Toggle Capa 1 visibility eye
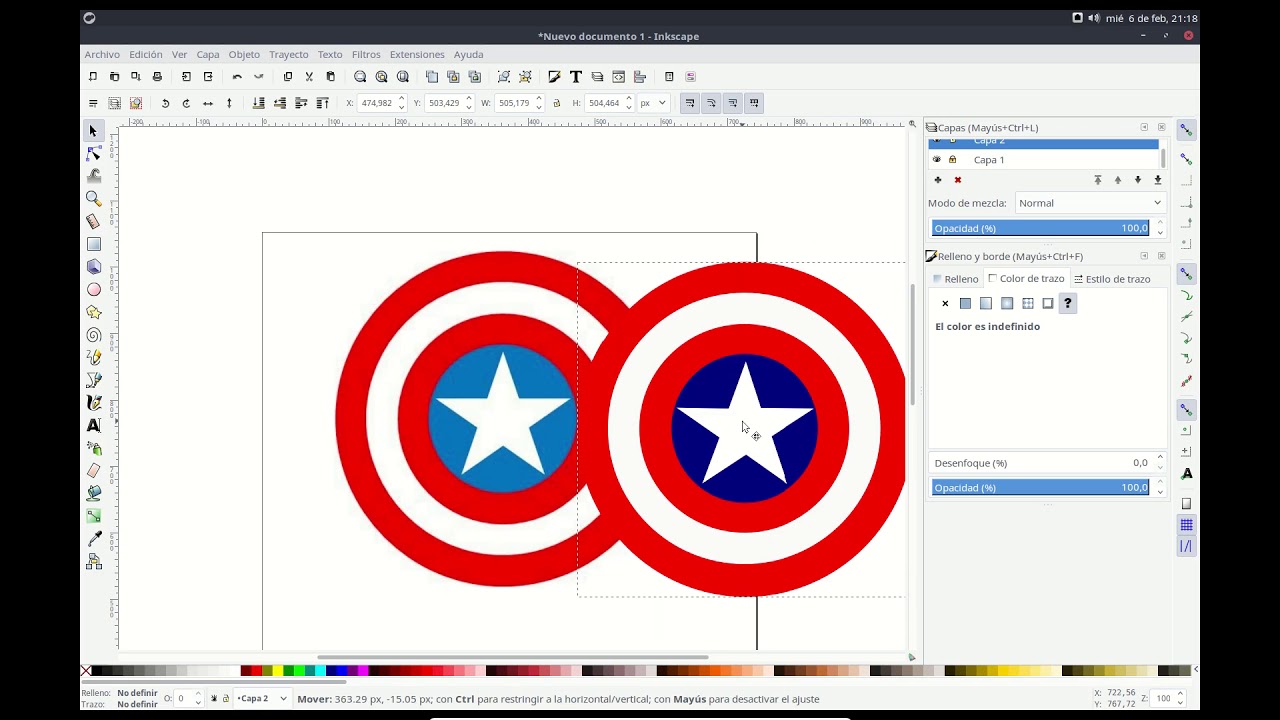This screenshot has width=1280, height=720. pos(937,159)
